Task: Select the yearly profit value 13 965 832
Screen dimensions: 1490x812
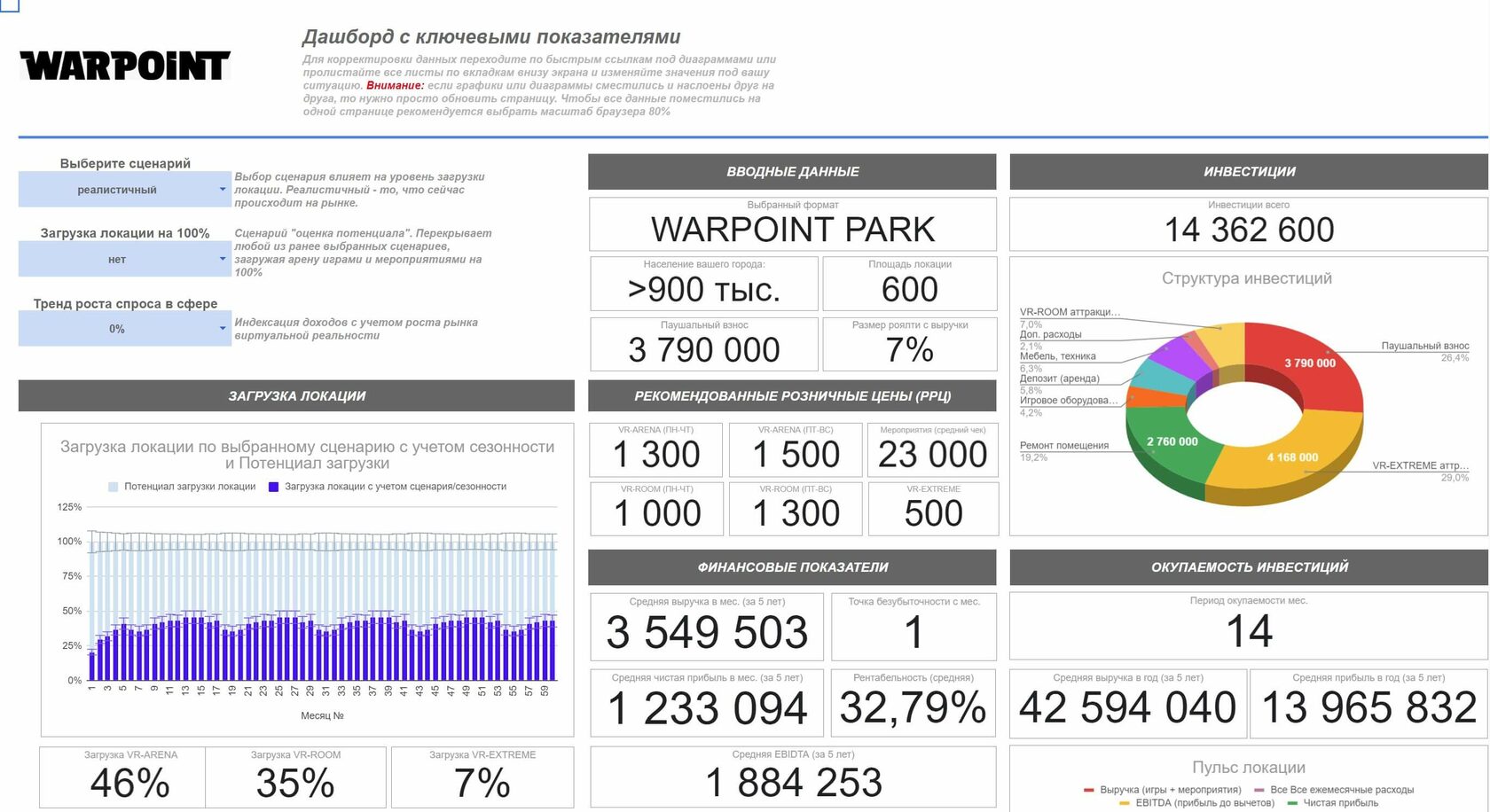Action: point(1368,708)
